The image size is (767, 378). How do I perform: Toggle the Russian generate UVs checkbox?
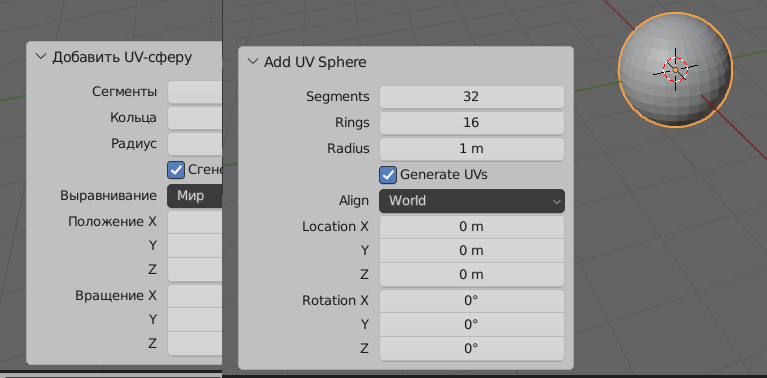coord(176,170)
